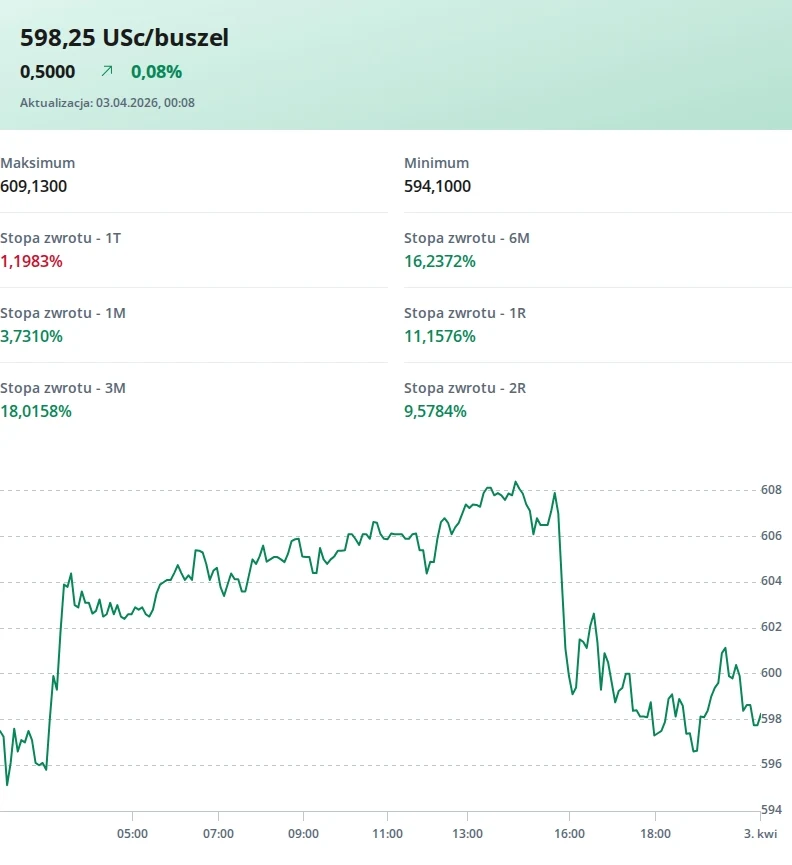Click the 608 price axis label

pos(770,490)
